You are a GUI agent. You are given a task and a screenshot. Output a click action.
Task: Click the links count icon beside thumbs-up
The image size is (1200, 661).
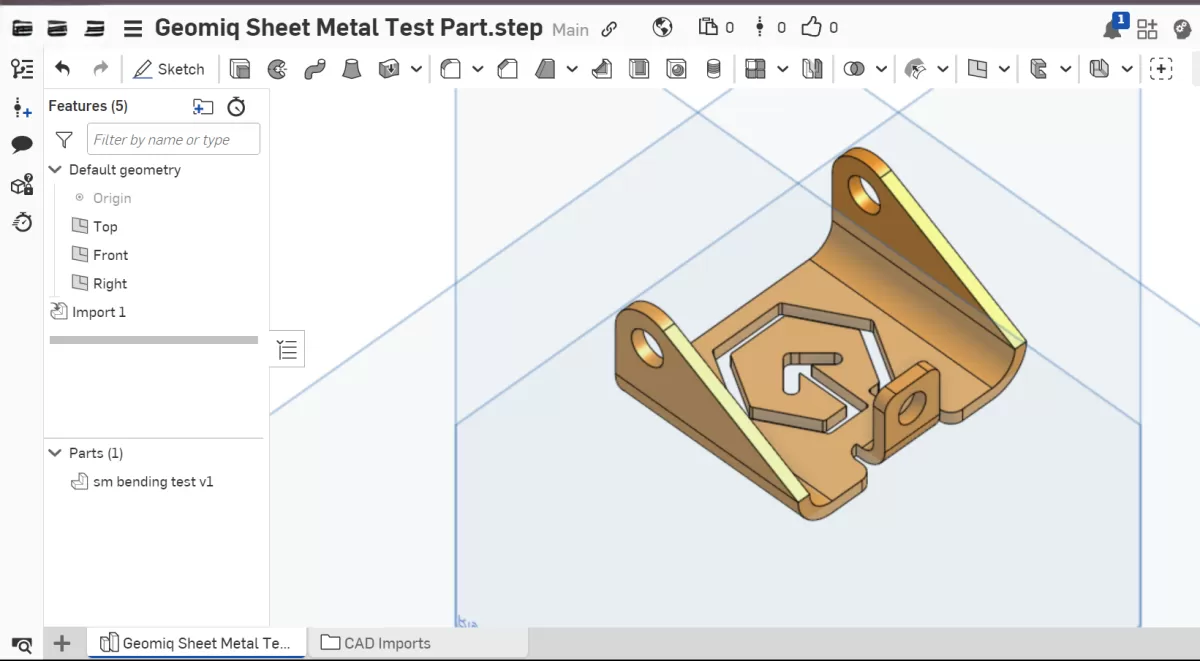coord(760,28)
